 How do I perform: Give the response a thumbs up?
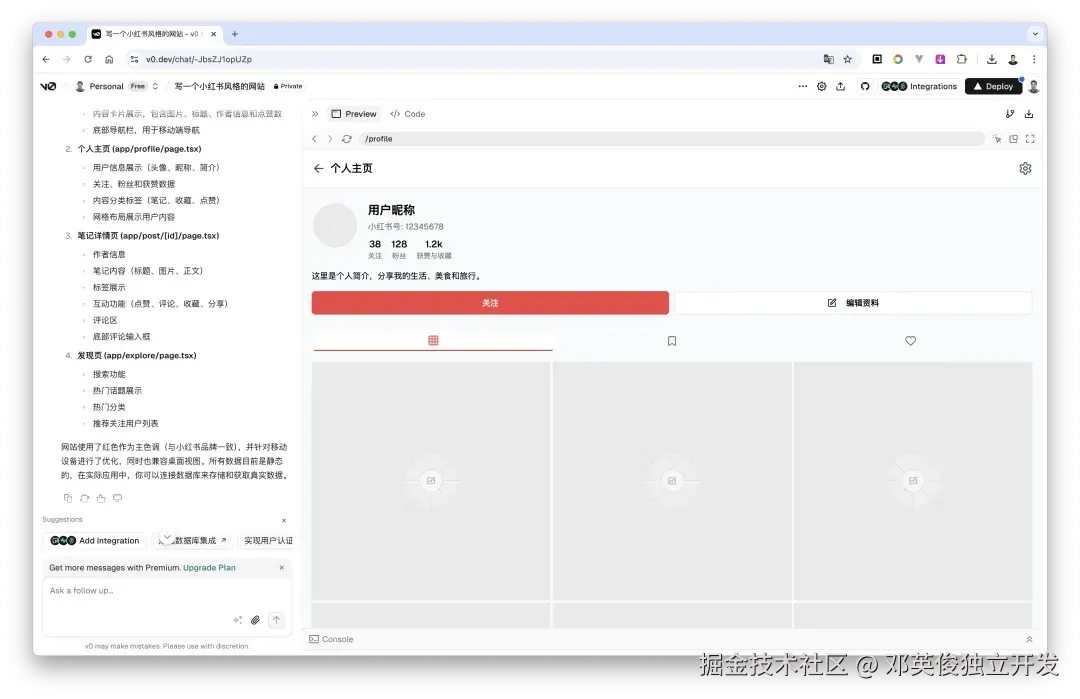tap(101, 498)
